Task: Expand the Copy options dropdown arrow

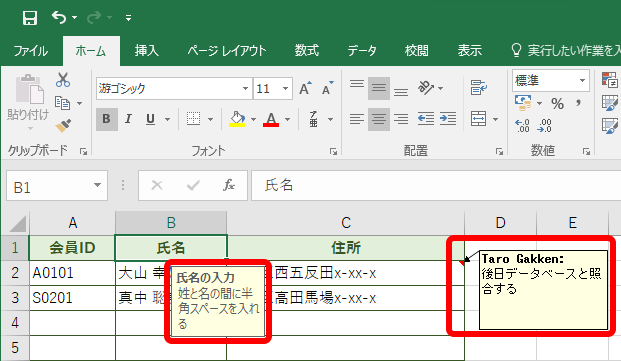Action: pos(80,103)
